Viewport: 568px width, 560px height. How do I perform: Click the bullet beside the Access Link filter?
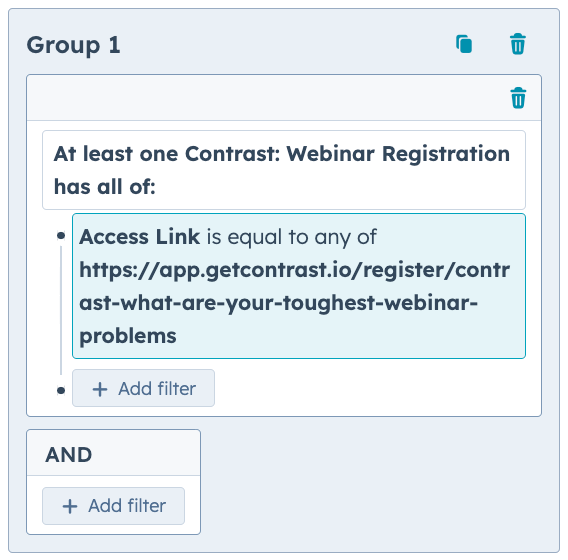click(x=61, y=236)
